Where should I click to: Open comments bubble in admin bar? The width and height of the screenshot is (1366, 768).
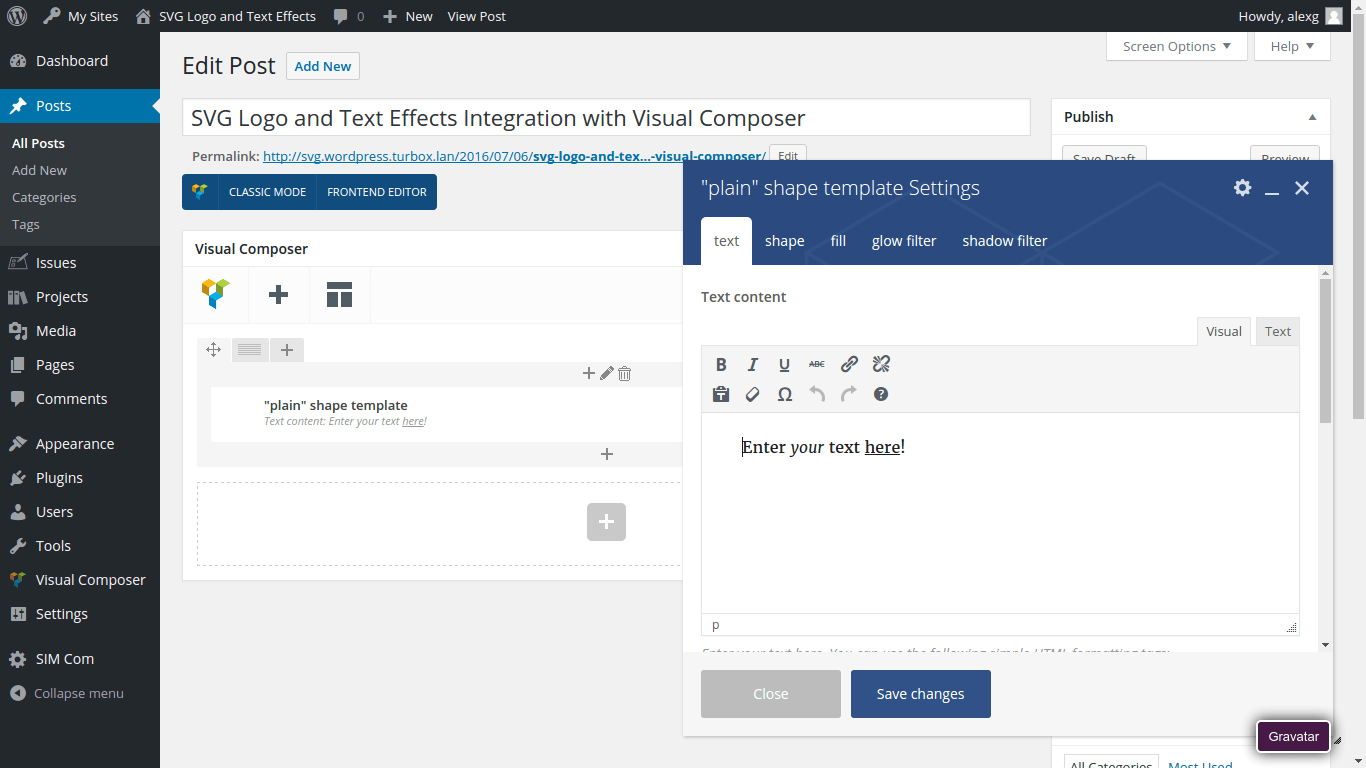(349, 16)
